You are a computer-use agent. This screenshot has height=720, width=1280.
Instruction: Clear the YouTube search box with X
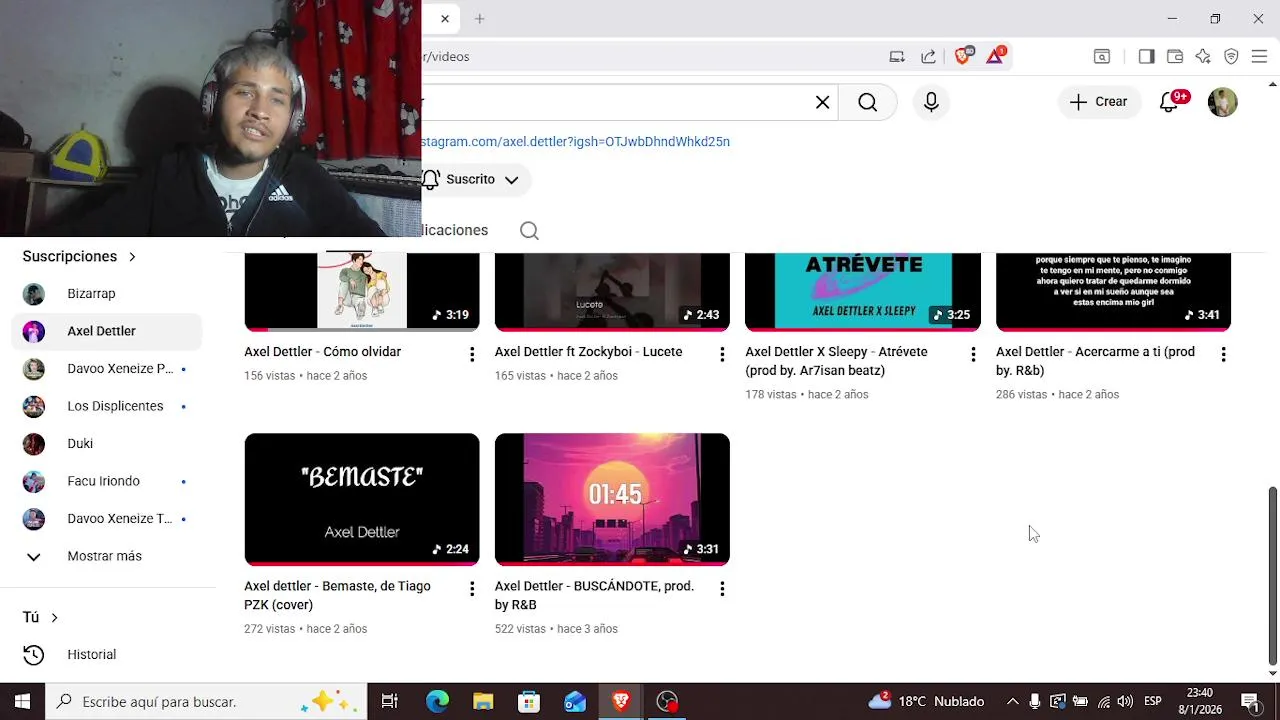(x=822, y=102)
